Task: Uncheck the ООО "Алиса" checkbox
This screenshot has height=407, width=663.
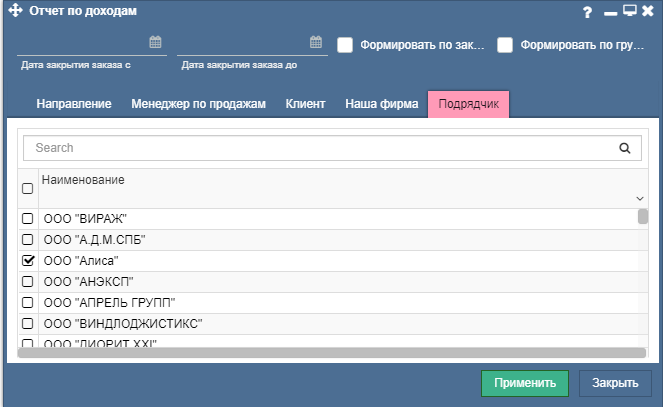Action: click(28, 260)
